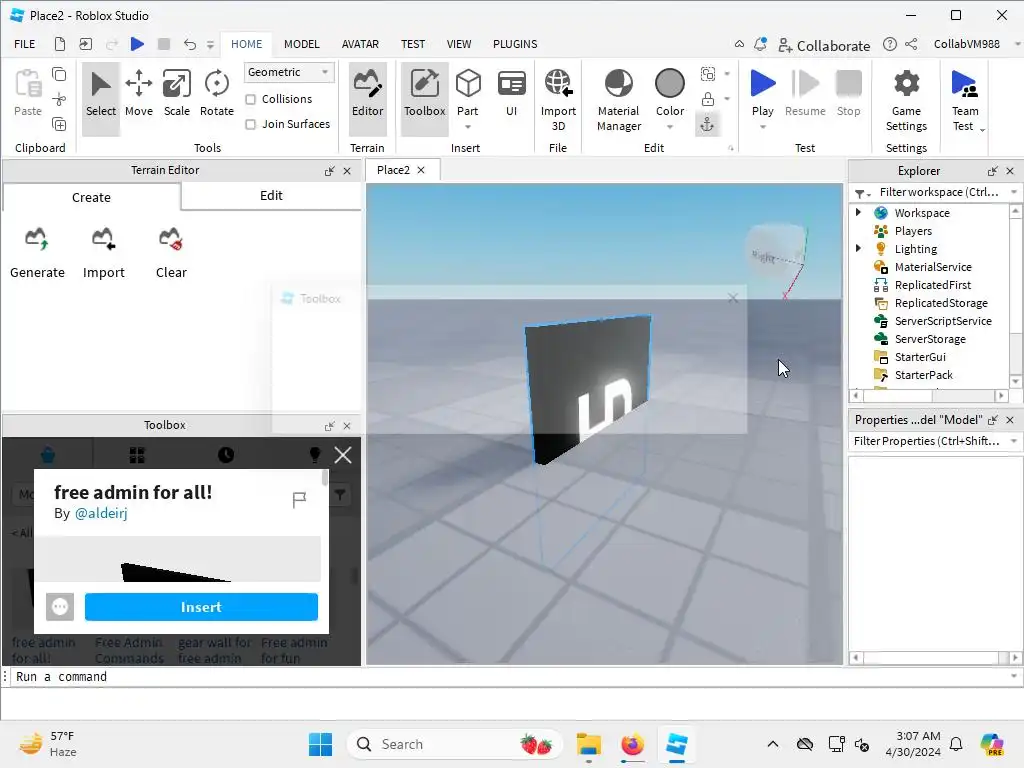Click the Import terrain icon

[x=103, y=239]
